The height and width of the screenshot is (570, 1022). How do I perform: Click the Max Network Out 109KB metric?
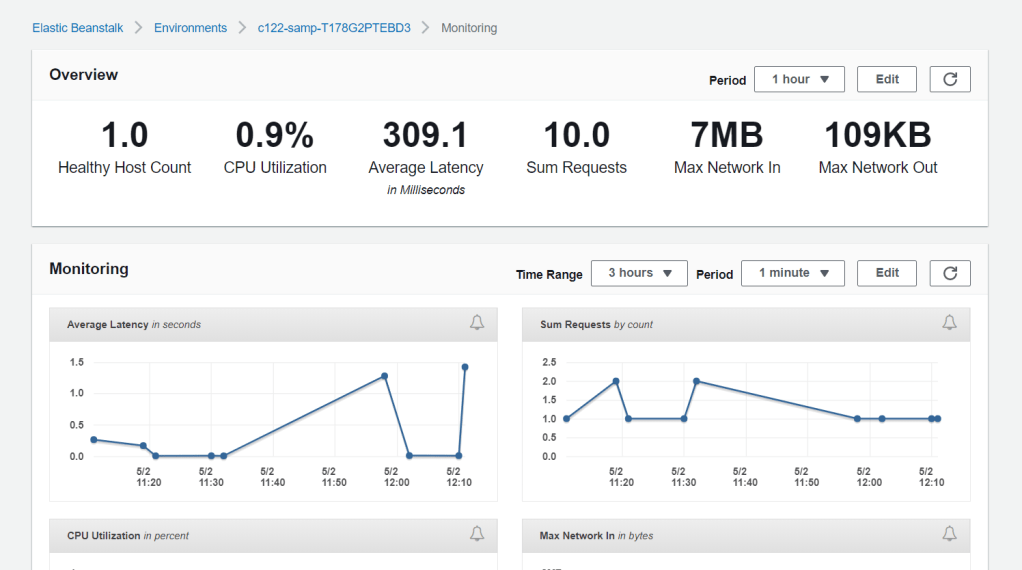877,135
